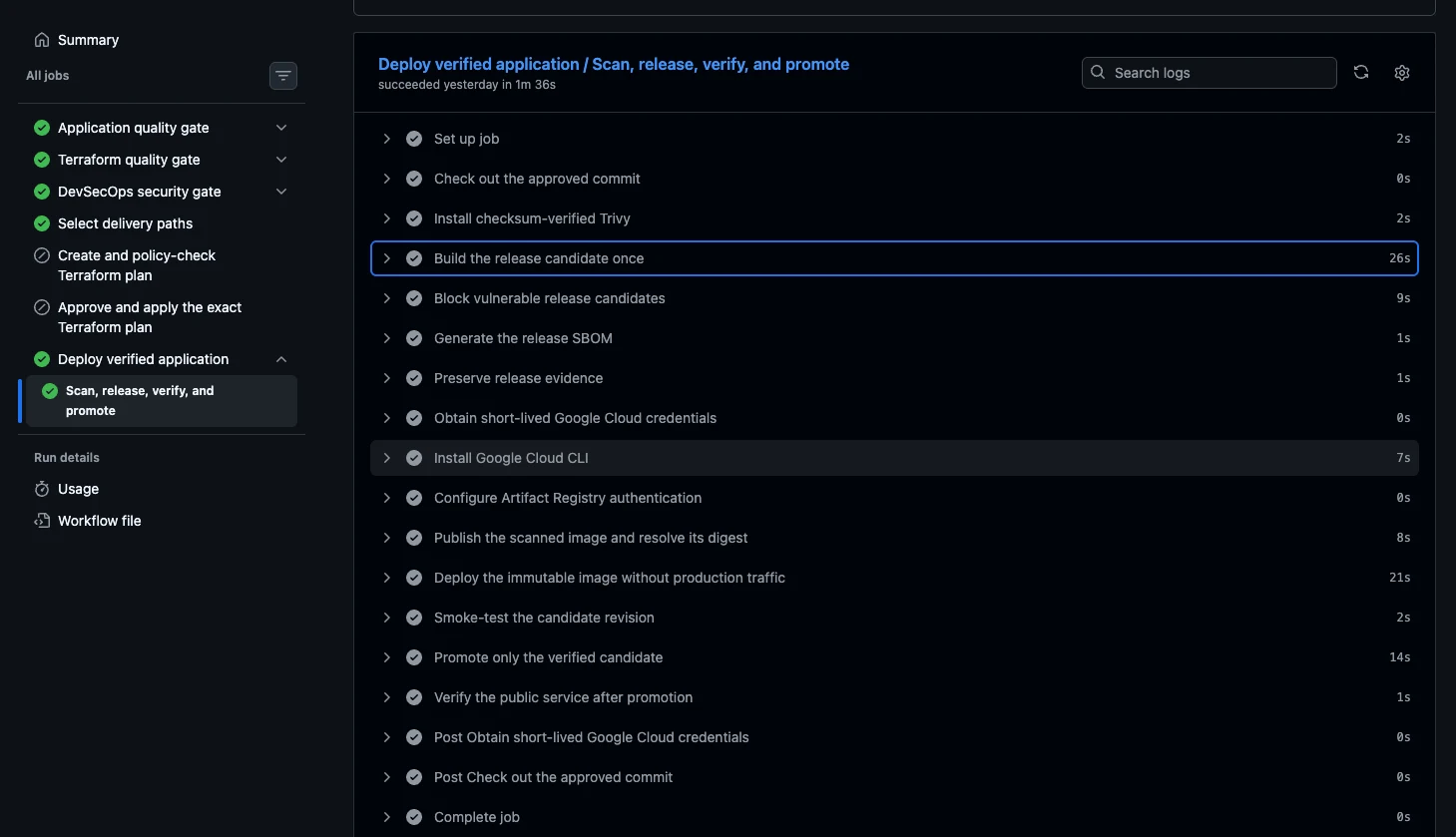Open the log settings gear icon
This screenshot has width=1456, height=837.
(x=1402, y=73)
